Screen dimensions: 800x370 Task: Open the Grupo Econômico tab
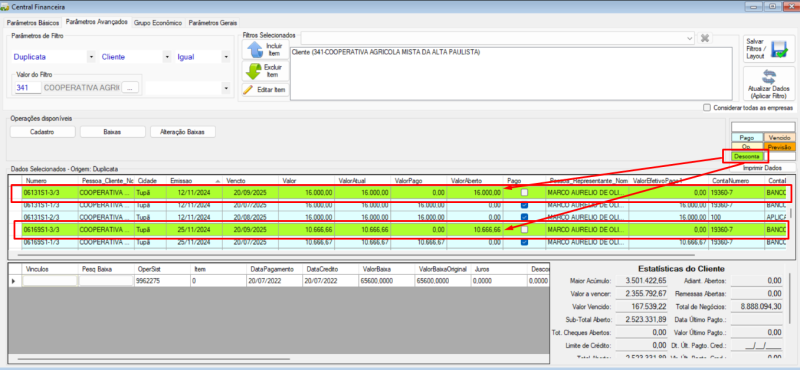[158, 23]
